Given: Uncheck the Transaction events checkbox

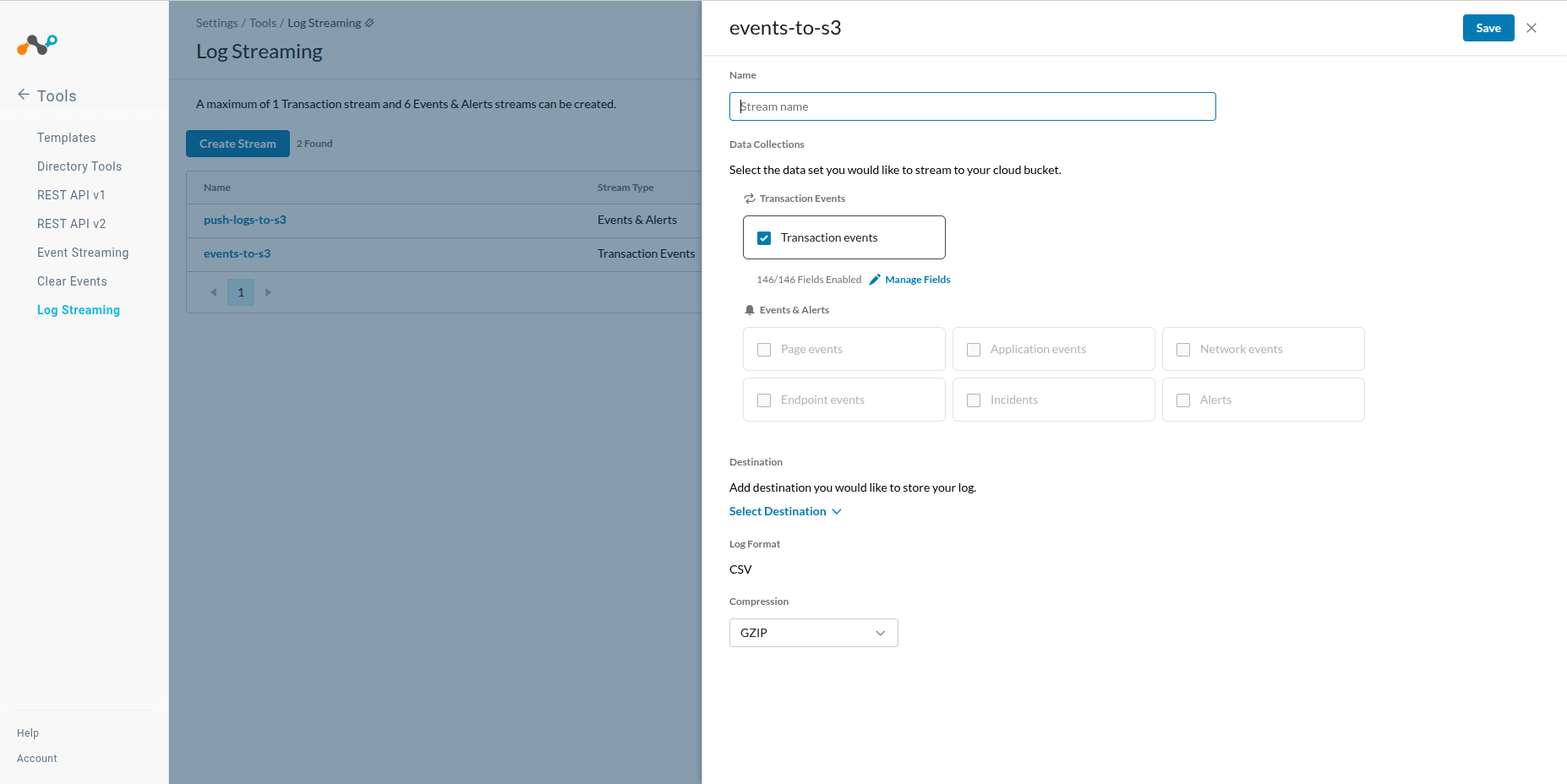Looking at the screenshot, I should point(764,238).
